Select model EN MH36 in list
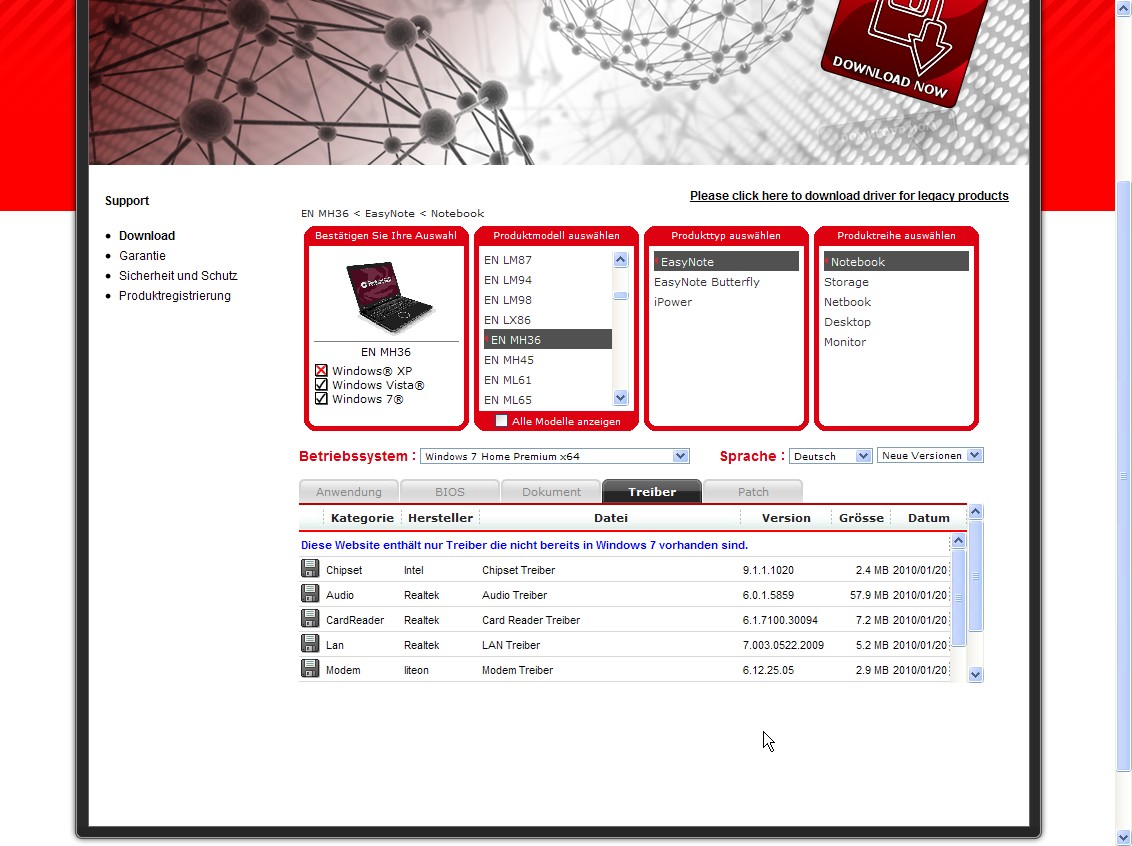This screenshot has width=1132, height=846. point(548,340)
